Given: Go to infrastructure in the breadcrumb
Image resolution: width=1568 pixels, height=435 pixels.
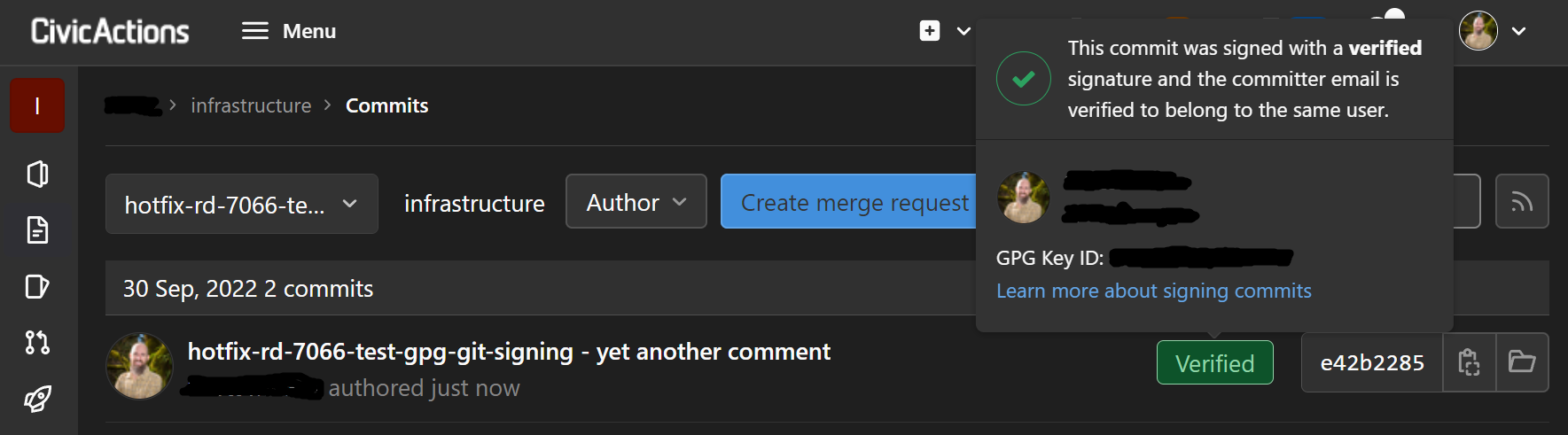Looking at the screenshot, I should (x=251, y=105).
